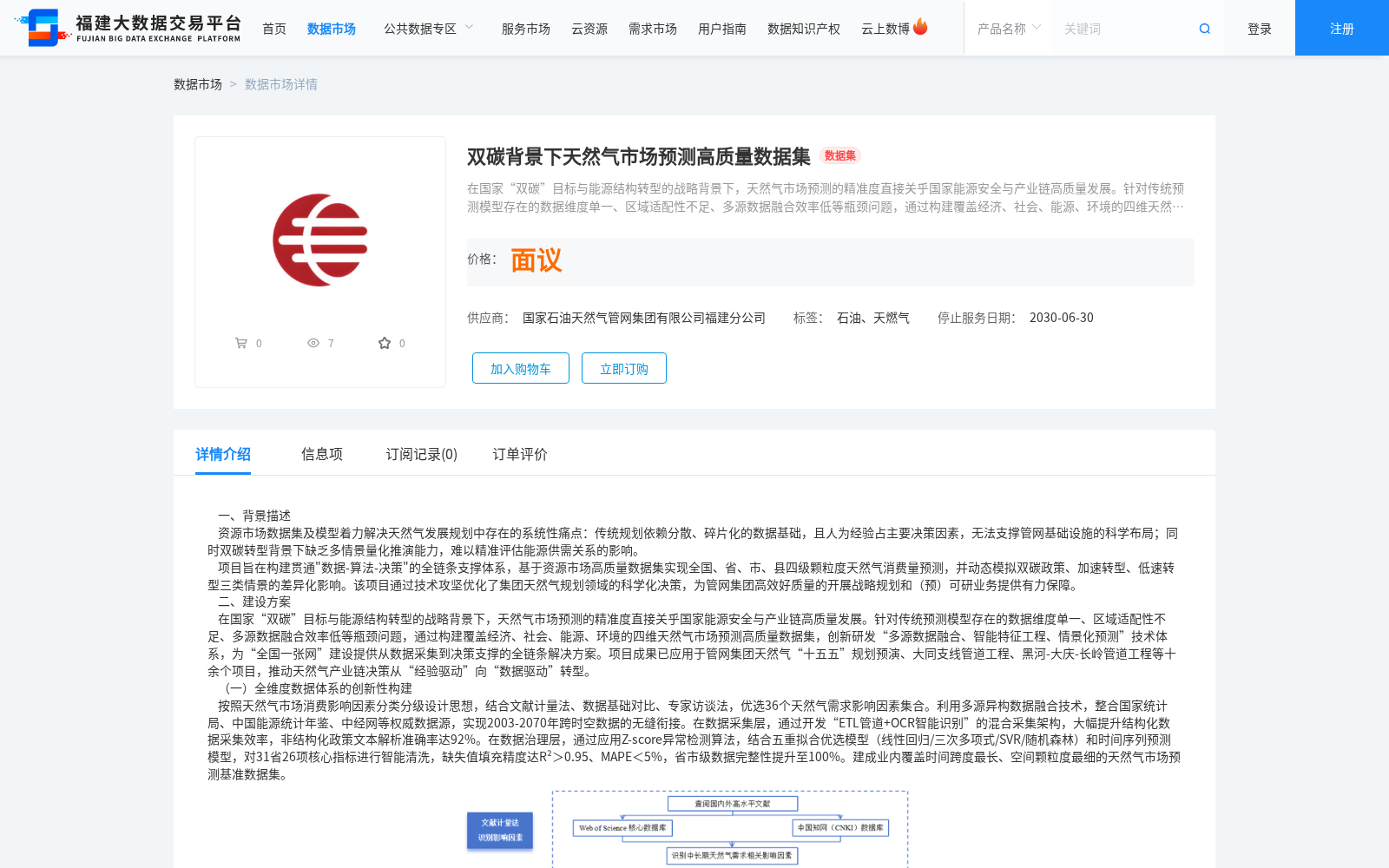Screen dimensions: 1389x868
Task: Open 数据知识产权 in the top navigation
Action: (x=804, y=29)
